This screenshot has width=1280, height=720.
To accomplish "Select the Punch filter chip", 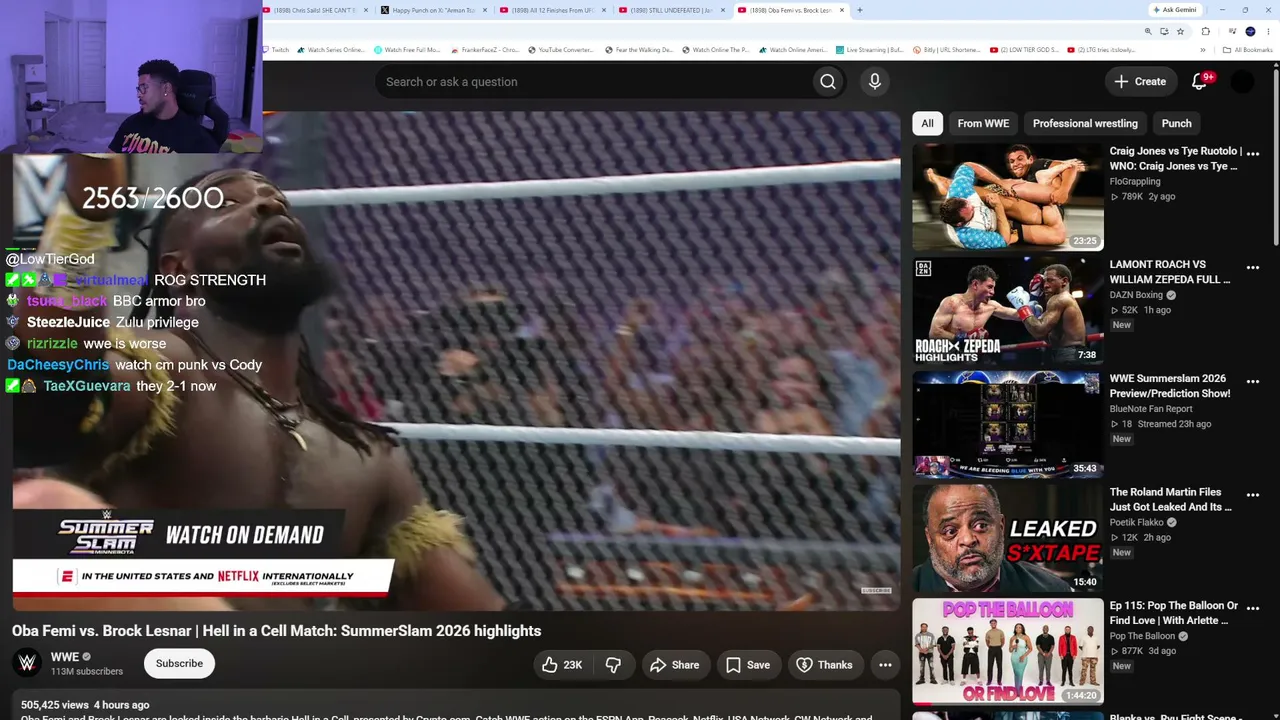I will (1176, 123).
